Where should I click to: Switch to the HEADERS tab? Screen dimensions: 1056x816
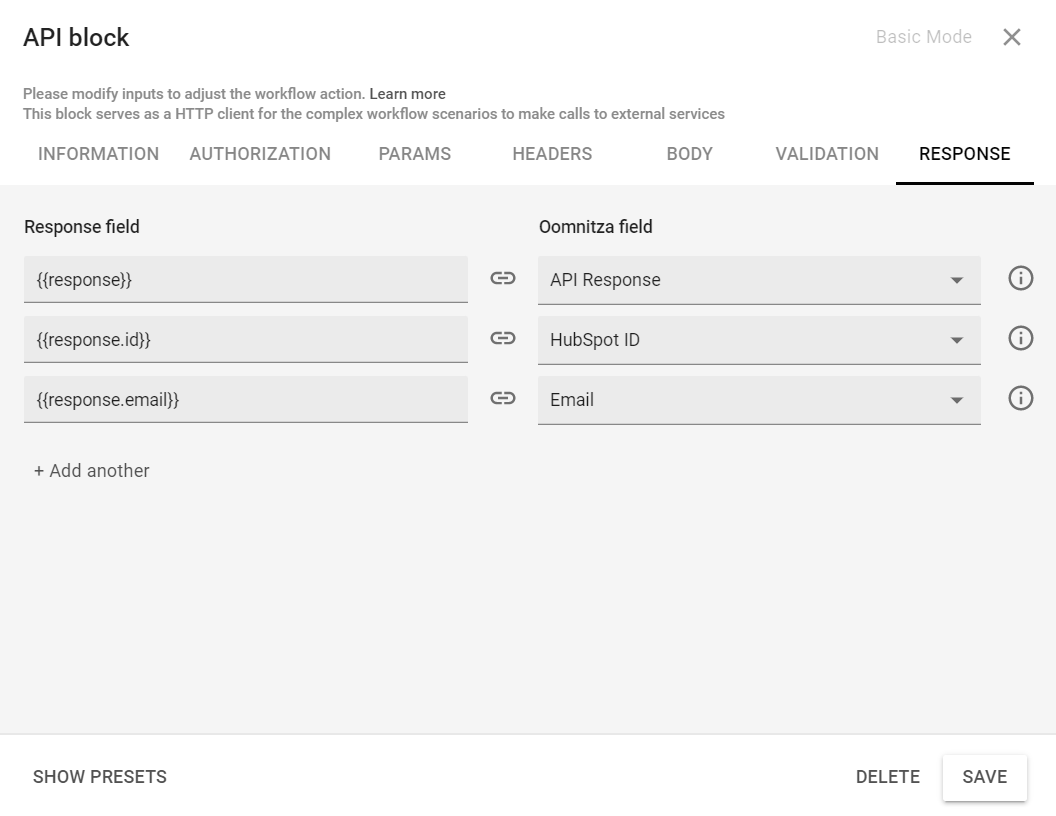tap(552, 154)
